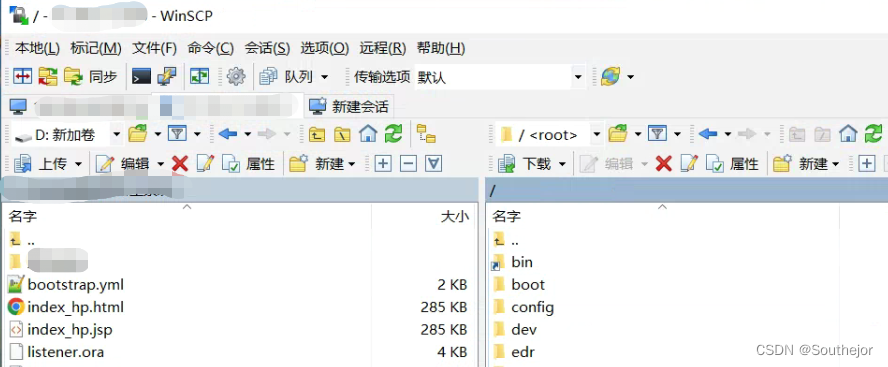The width and height of the screenshot is (888, 367).
Task: Click the remote panel open directory folder icon
Action: pos(617,134)
